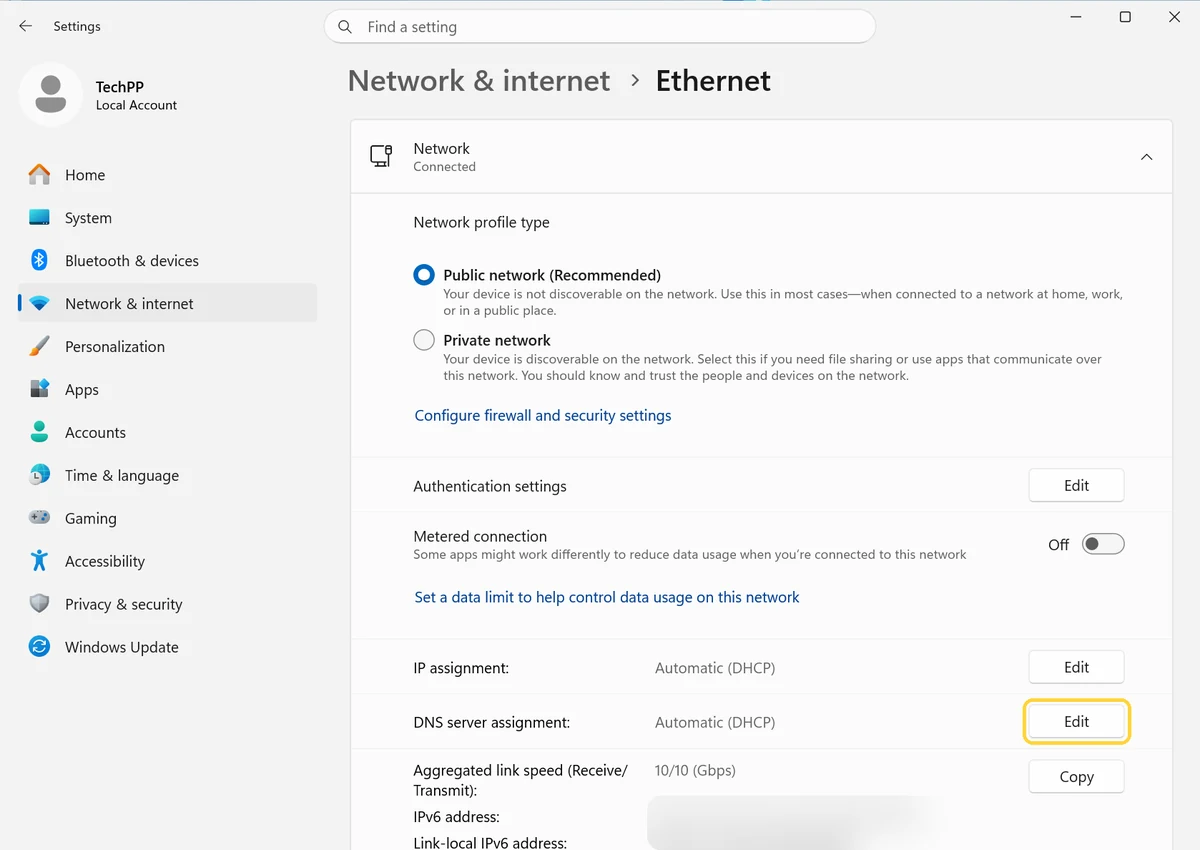Image resolution: width=1200 pixels, height=850 pixels.
Task: Edit DNS server assignment
Action: [x=1076, y=722]
